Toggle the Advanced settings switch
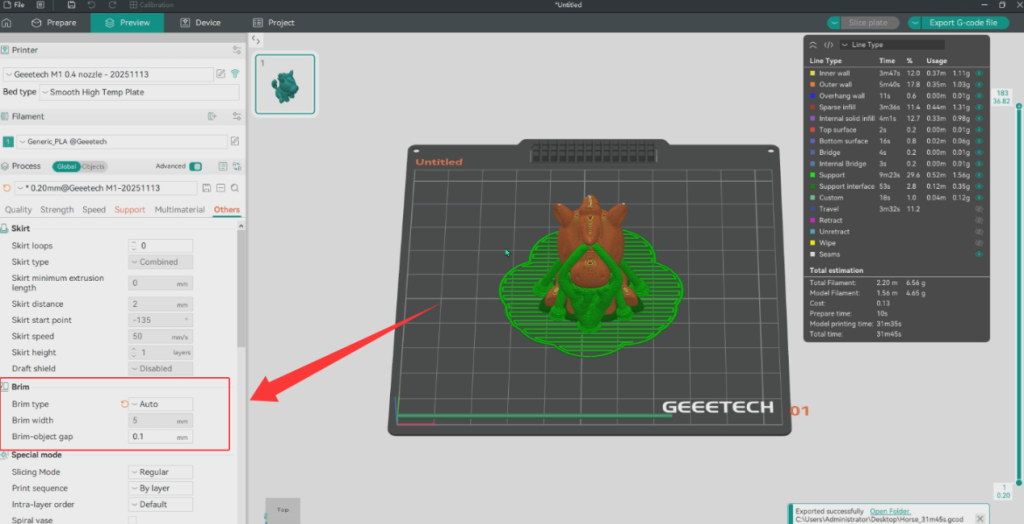 196,166
